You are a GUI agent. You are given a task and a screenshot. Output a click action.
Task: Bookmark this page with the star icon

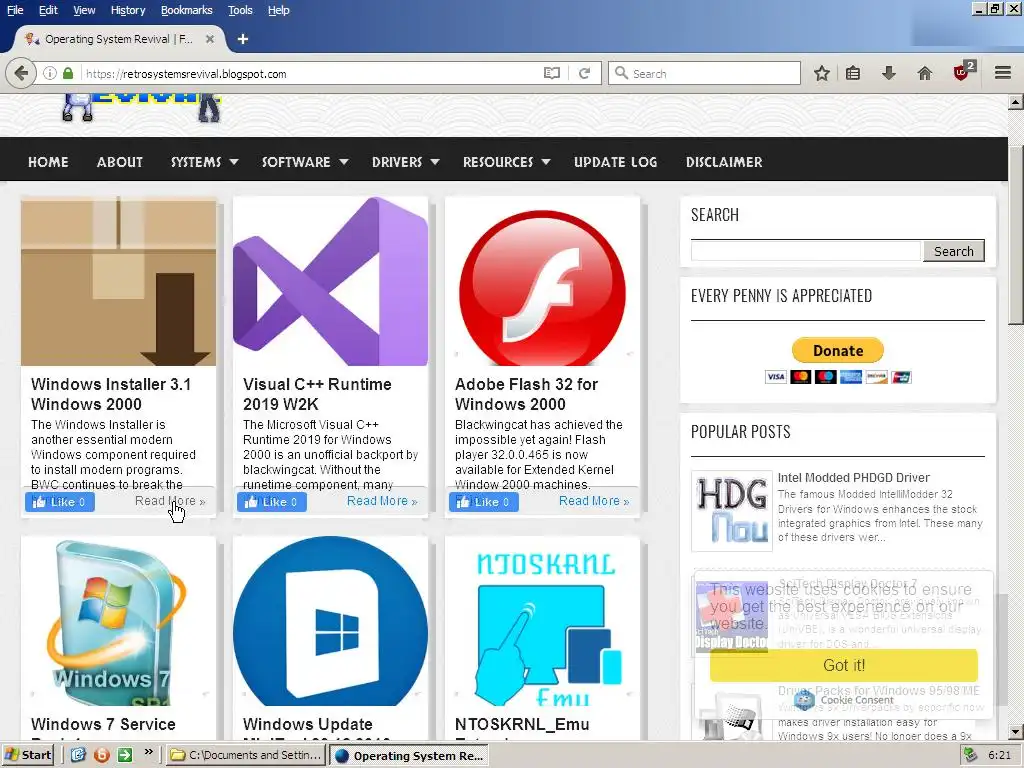point(822,73)
